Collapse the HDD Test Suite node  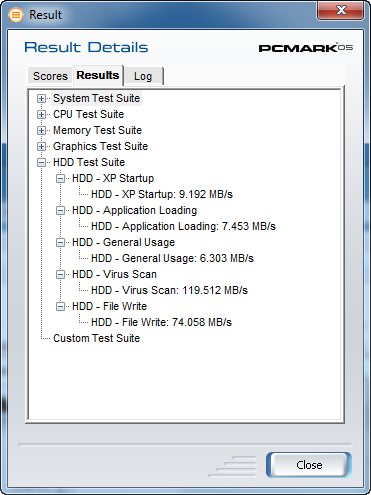41,162
